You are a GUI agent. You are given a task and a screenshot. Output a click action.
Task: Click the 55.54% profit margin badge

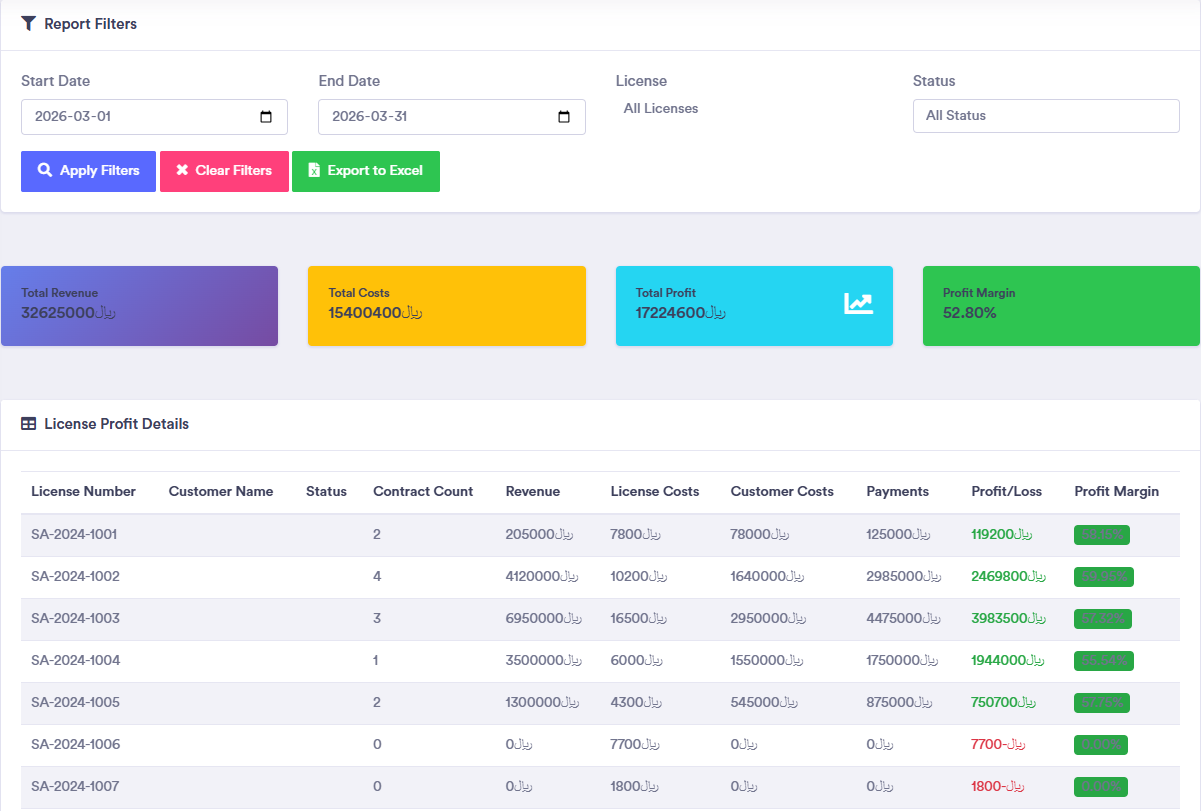tap(1104, 661)
